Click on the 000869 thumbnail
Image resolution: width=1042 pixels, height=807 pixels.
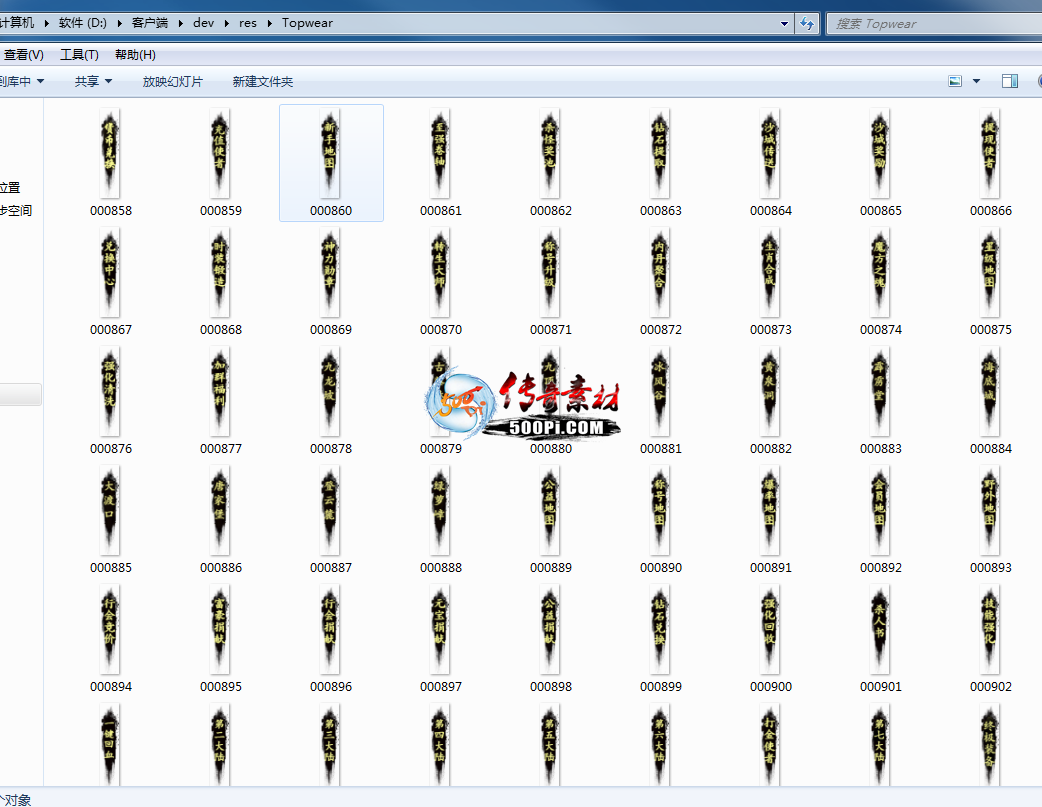[330, 273]
